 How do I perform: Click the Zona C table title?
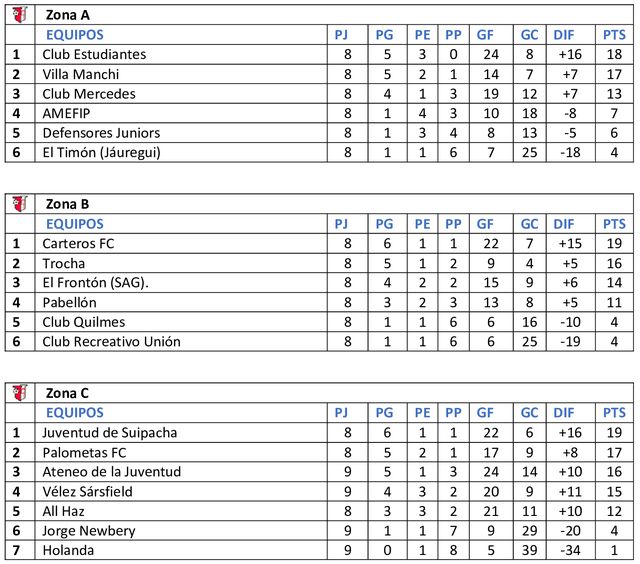[67, 393]
